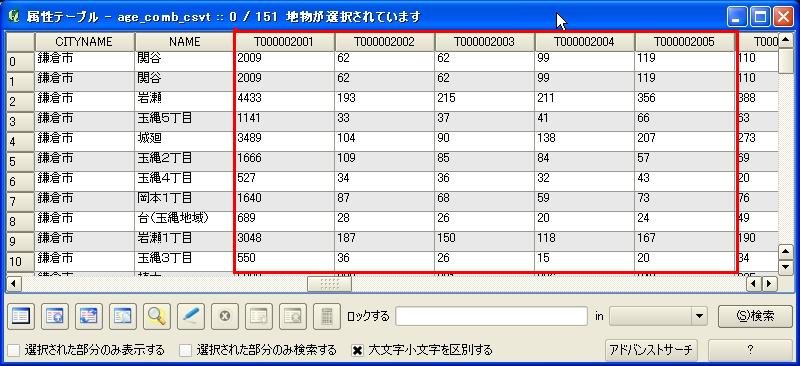Click the 岩瀬 name cell in row 2
This screenshot has height=366, width=800.
184,101
